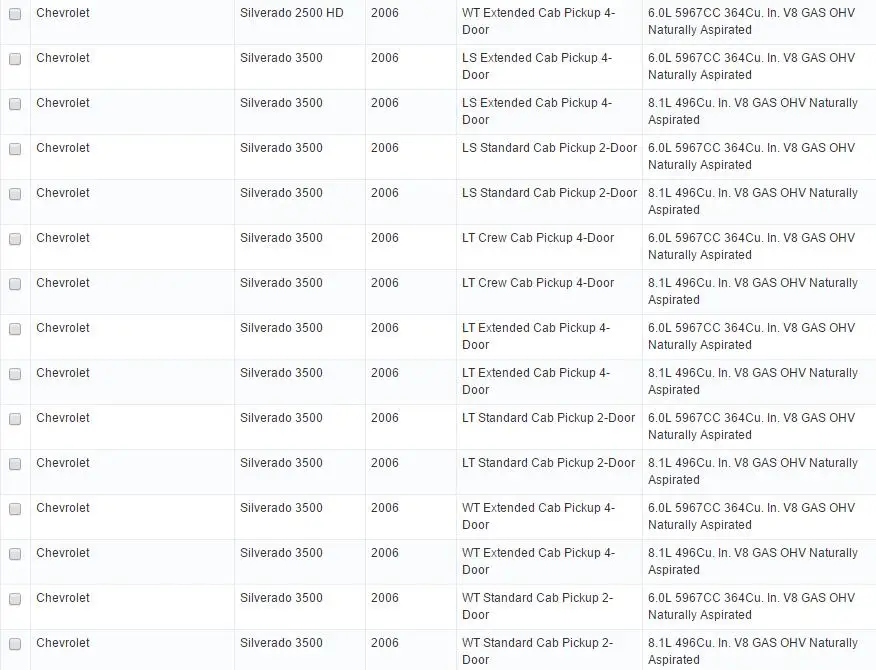876x670 pixels.
Task: Click the 6.0L engine text in LT Crew Cab row
Action: (751, 246)
